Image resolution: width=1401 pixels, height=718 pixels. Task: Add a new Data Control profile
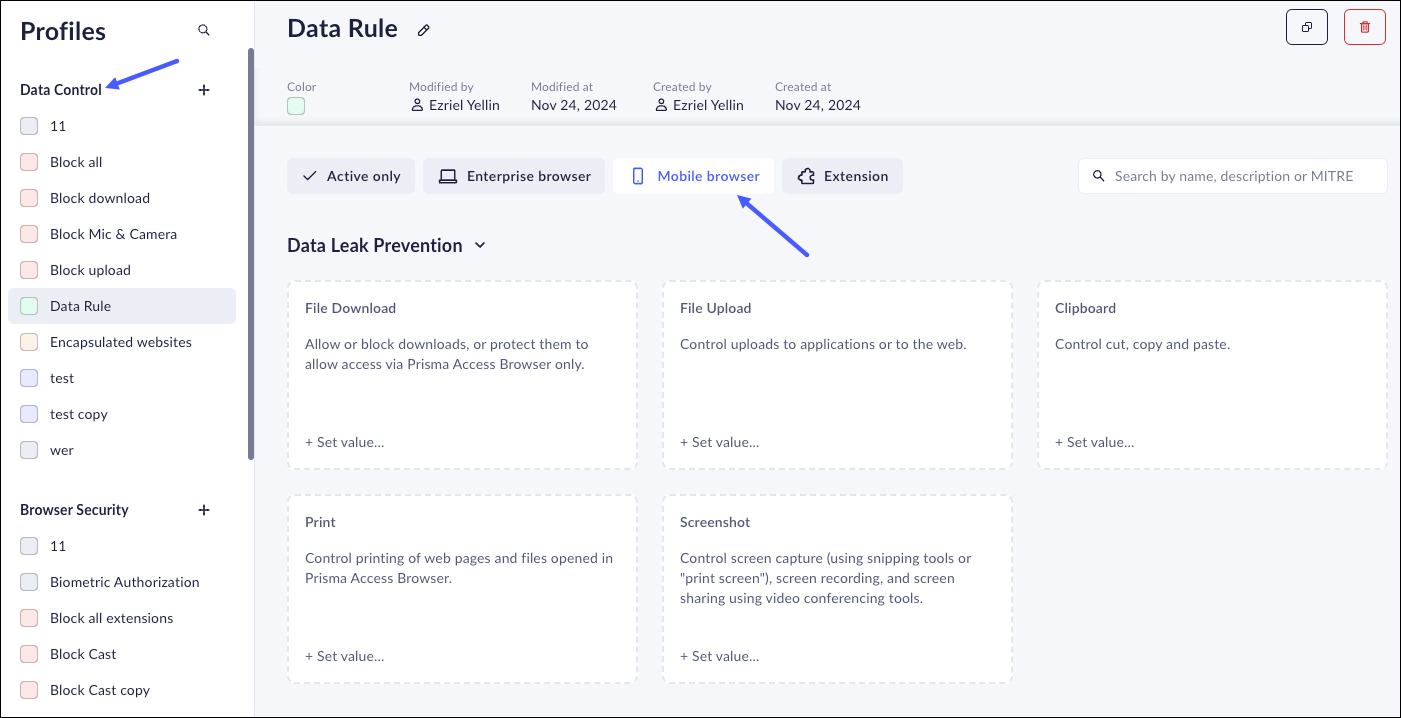[x=204, y=90]
